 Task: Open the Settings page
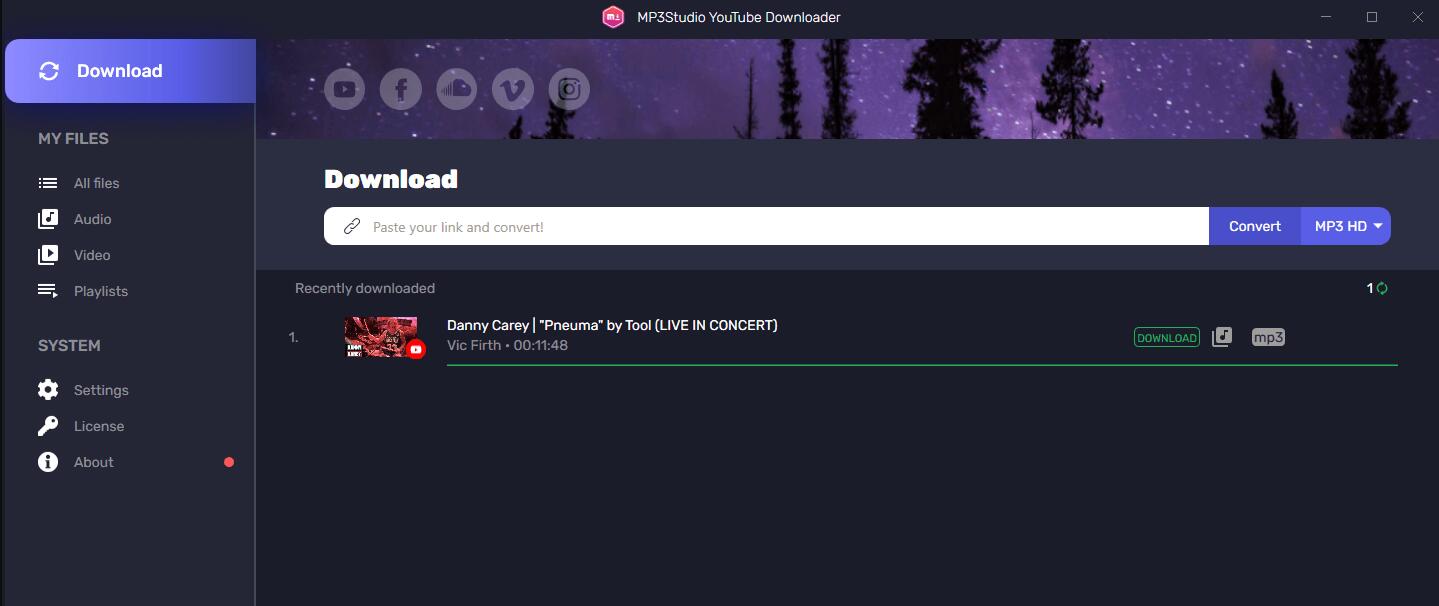pos(101,390)
